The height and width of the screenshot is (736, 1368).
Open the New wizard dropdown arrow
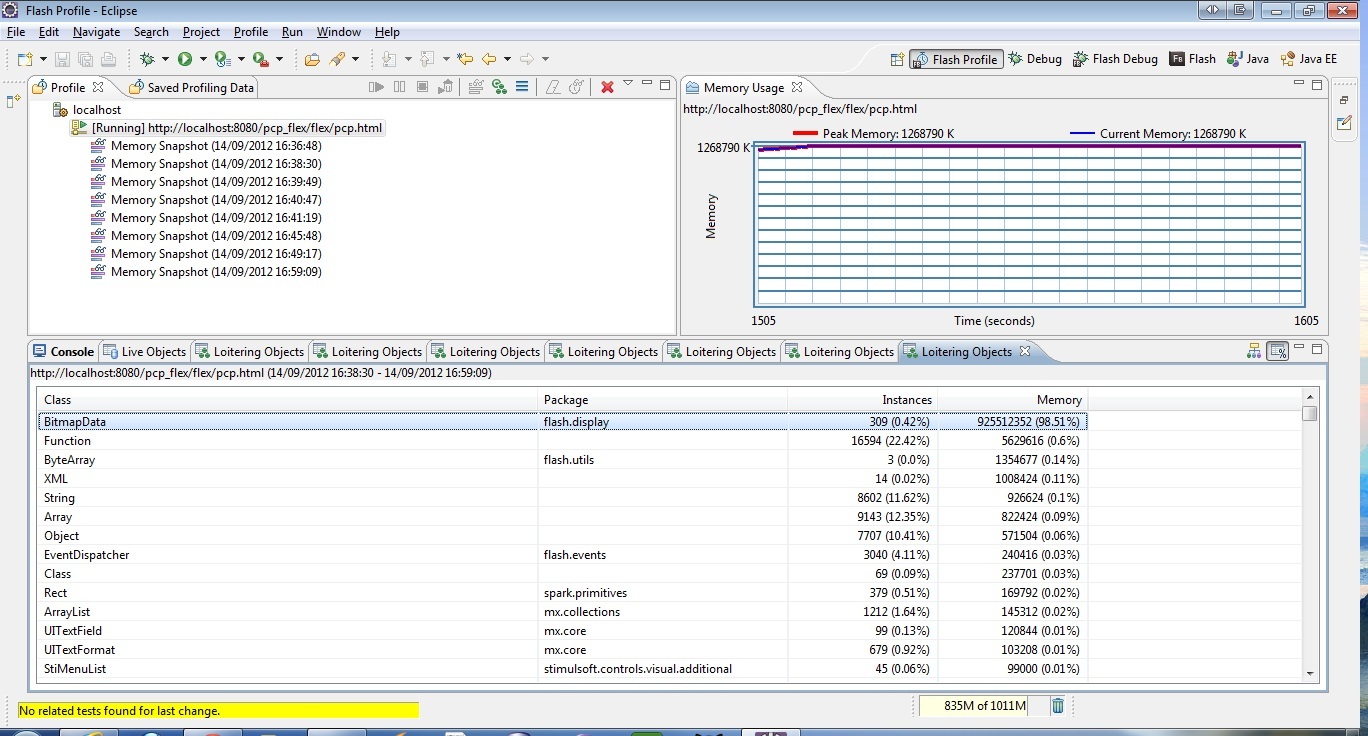[42, 60]
